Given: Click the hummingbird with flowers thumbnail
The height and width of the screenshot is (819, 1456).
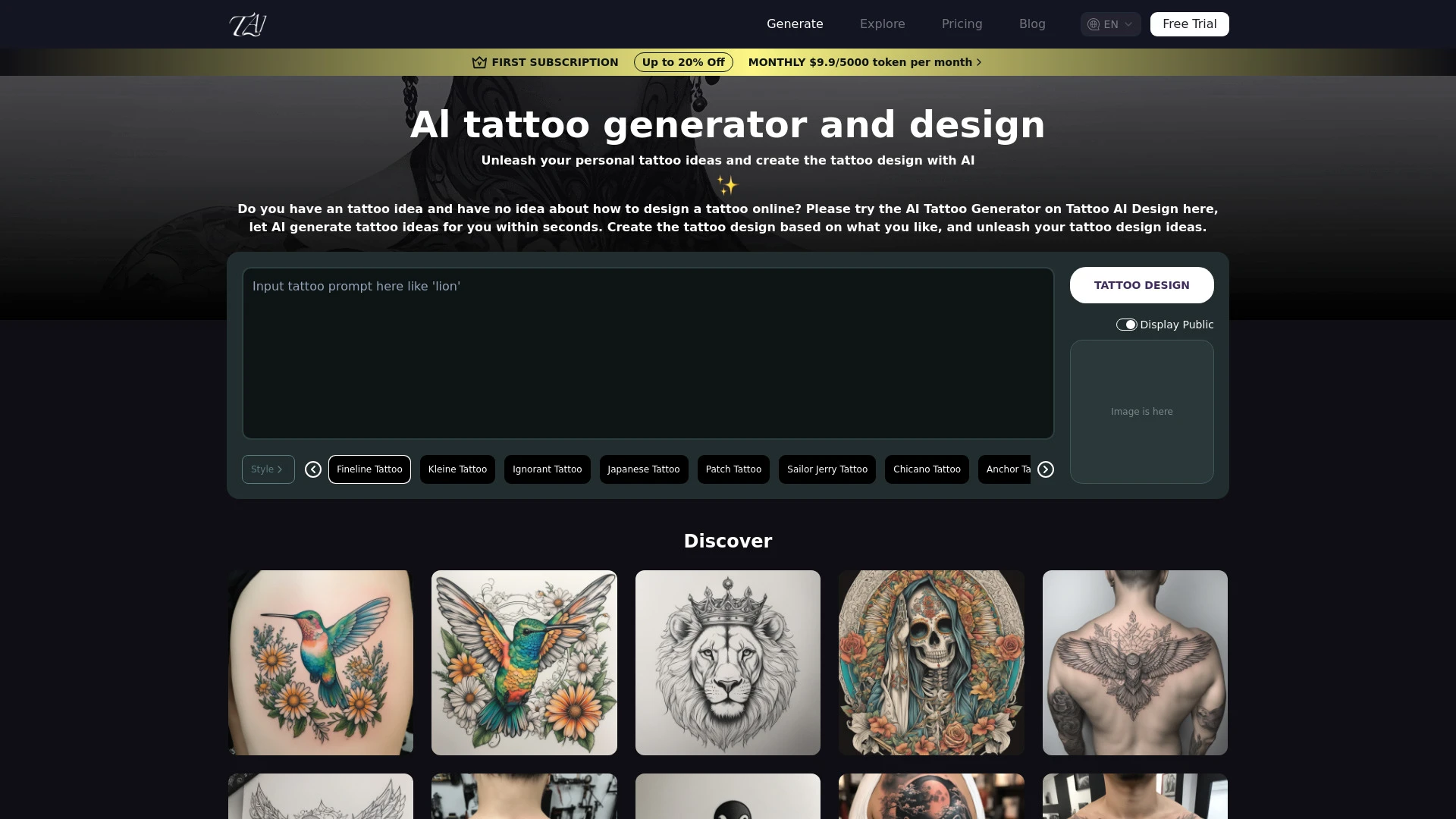Looking at the screenshot, I should 321,663.
